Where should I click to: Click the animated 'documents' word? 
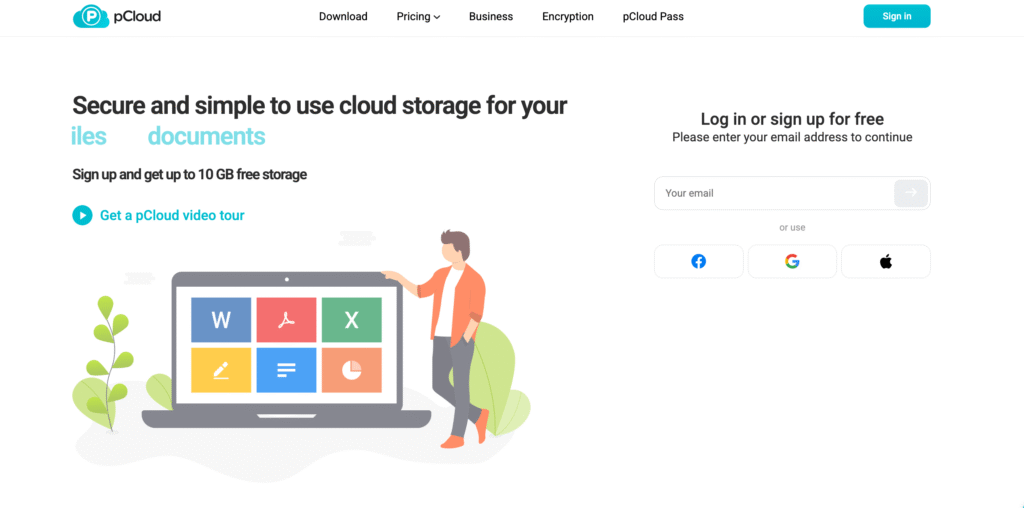tap(206, 136)
